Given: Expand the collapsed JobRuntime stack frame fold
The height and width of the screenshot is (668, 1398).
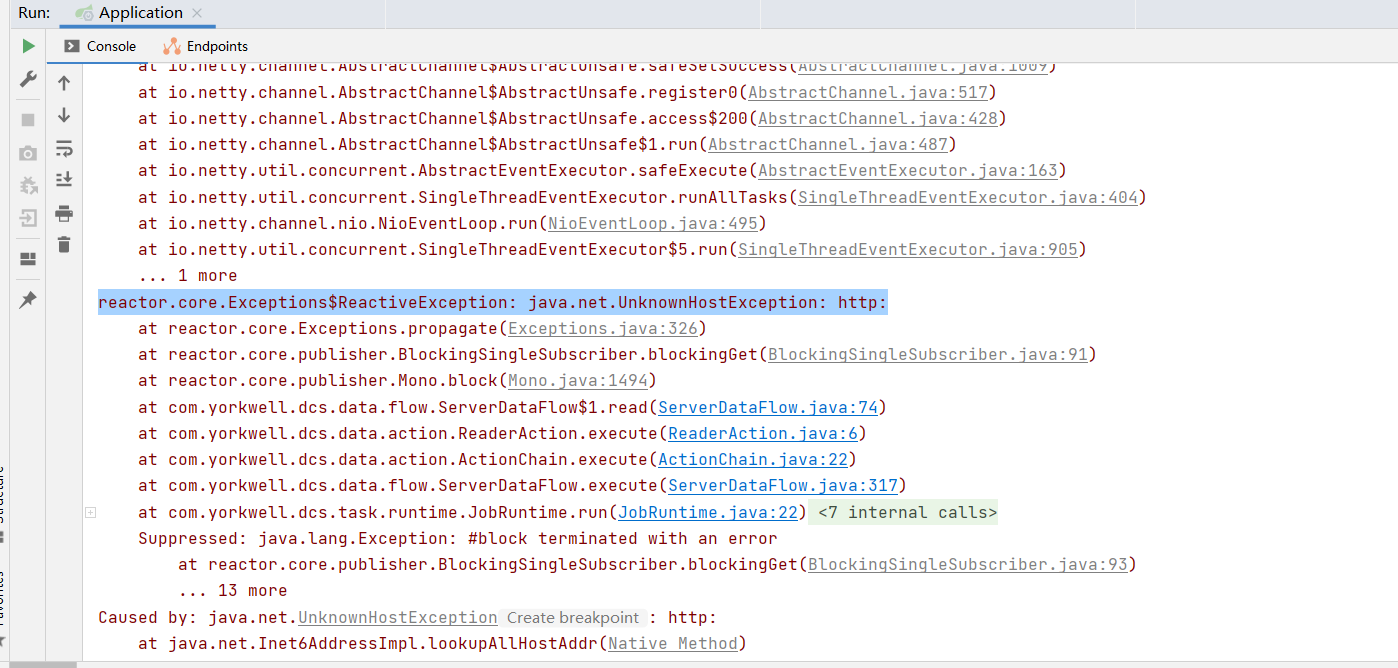Looking at the screenshot, I should 90,512.
